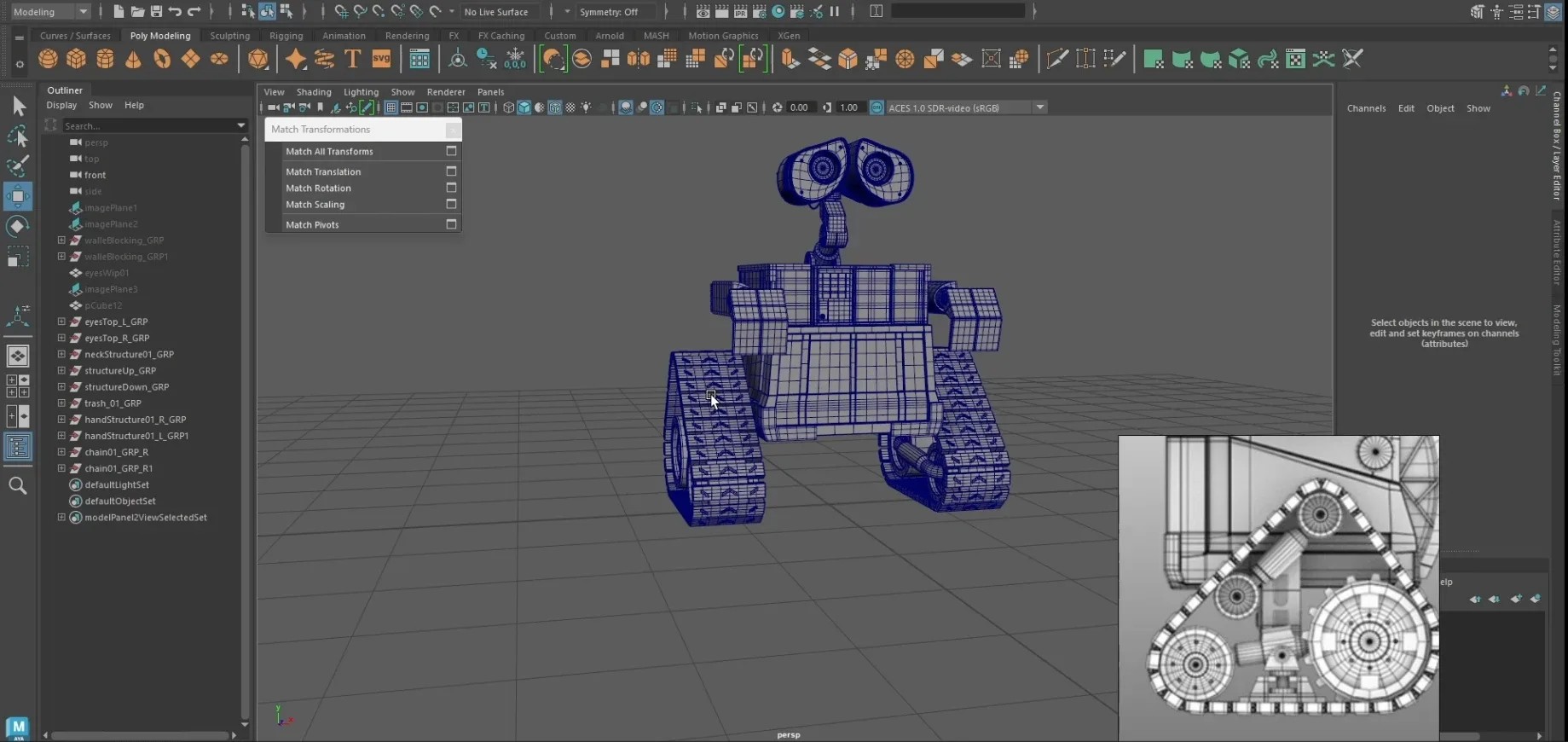Screen dimensions: 1568x742
Task: Activate the Move tool in toolbox
Action: click(18, 196)
